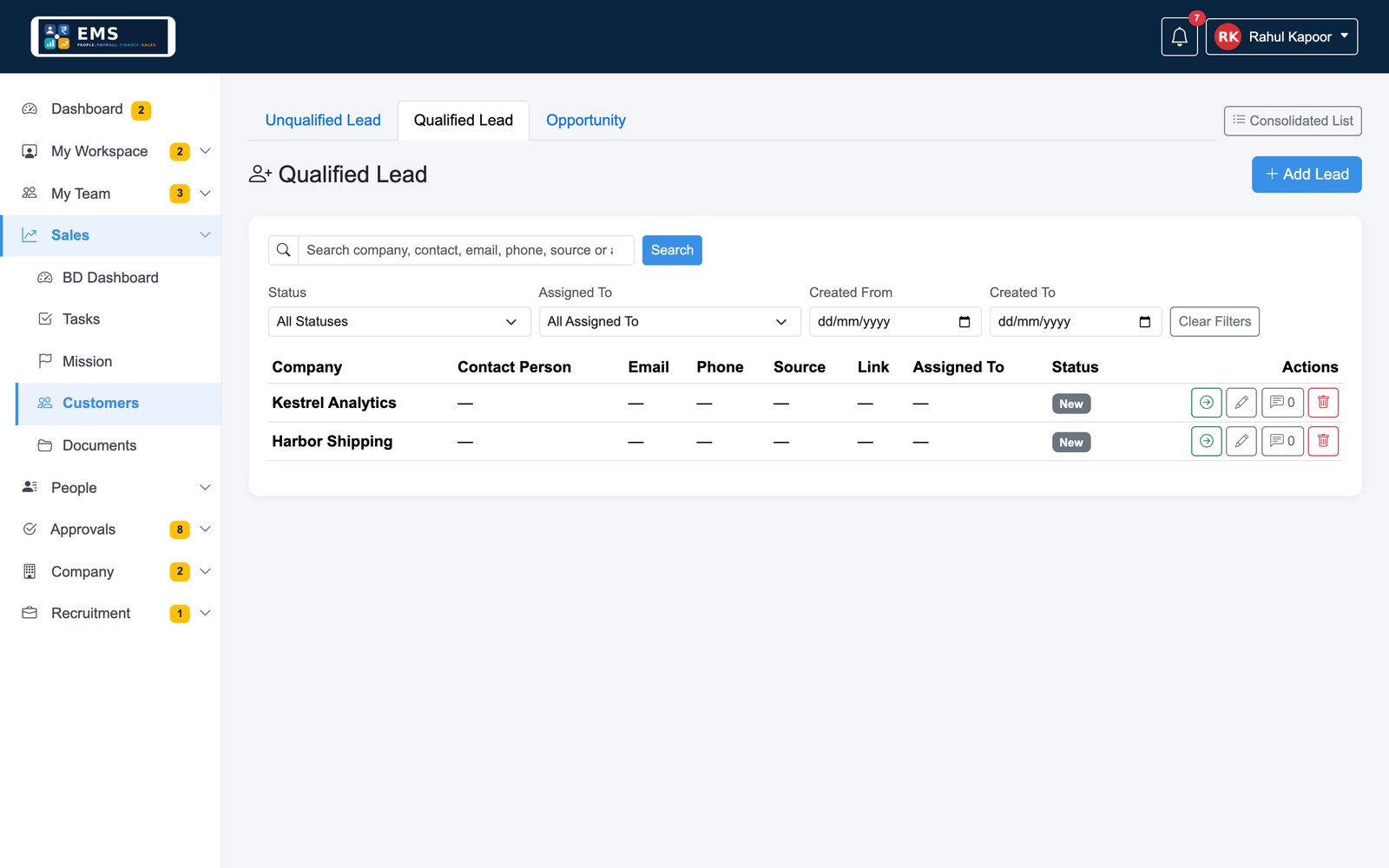The image size is (1389, 868).
Task: Open the Created To calendar picker
Action: pyautogui.click(x=1145, y=322)
